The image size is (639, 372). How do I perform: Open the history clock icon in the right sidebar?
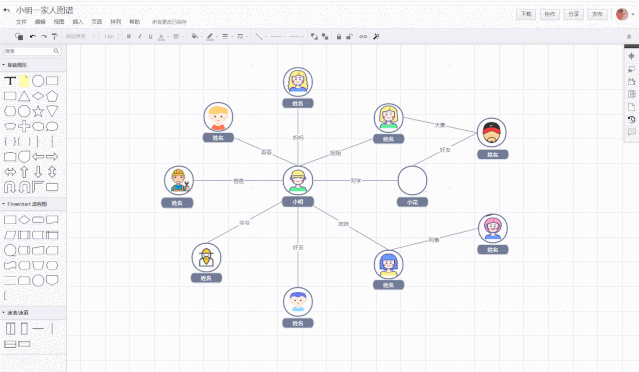point(631,119)
